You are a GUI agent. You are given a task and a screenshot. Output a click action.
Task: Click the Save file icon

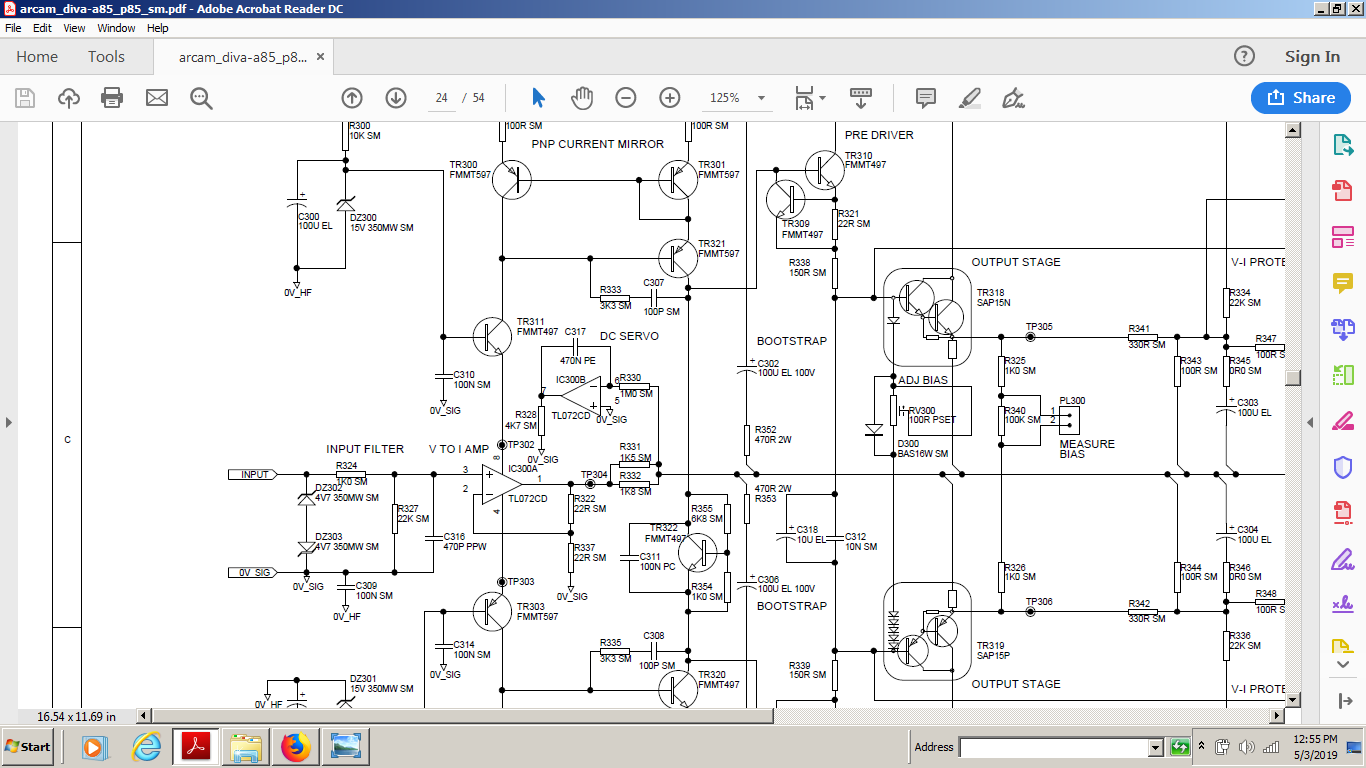[x=25, y=98]
